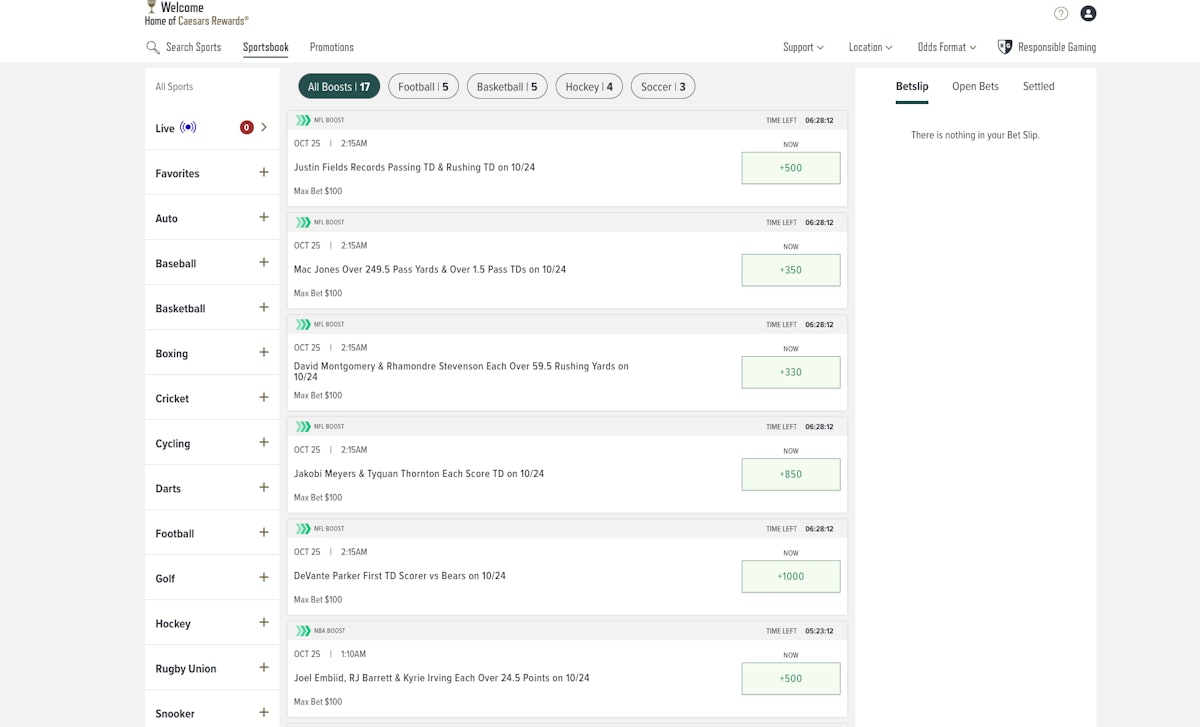The height and width of the screenshot is (727, 1200).
Task: Switch to the Settled bets tab
Action: 1038,86
